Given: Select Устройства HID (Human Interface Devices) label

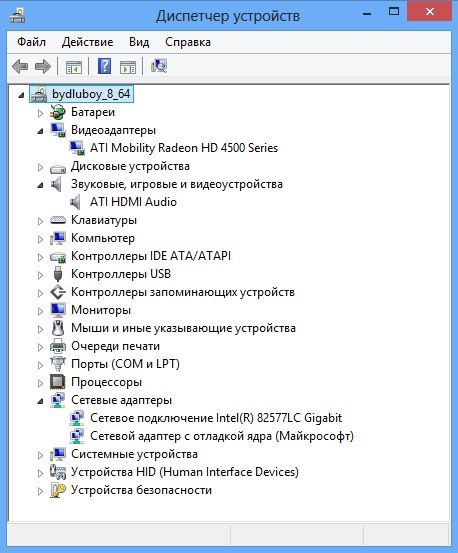Looking at the screenshot, I should point(185,472).
